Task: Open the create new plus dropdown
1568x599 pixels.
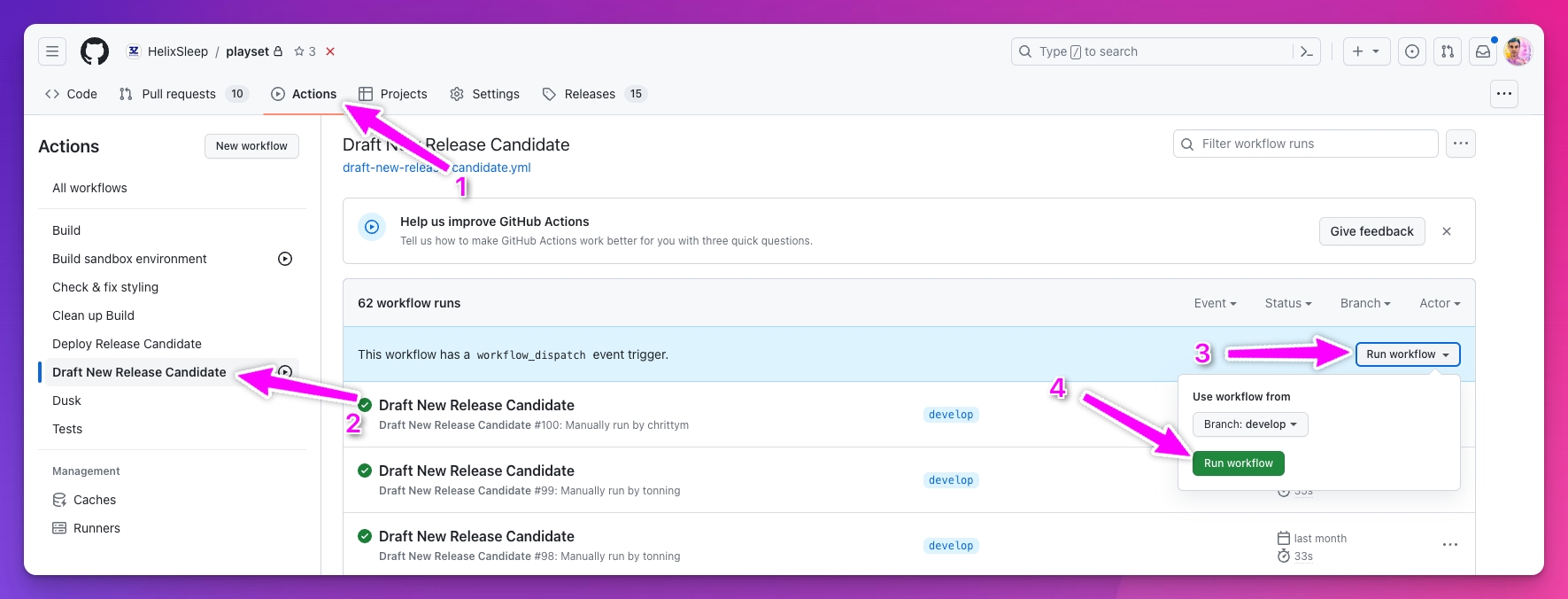Action: click(x=1366, y=51)
